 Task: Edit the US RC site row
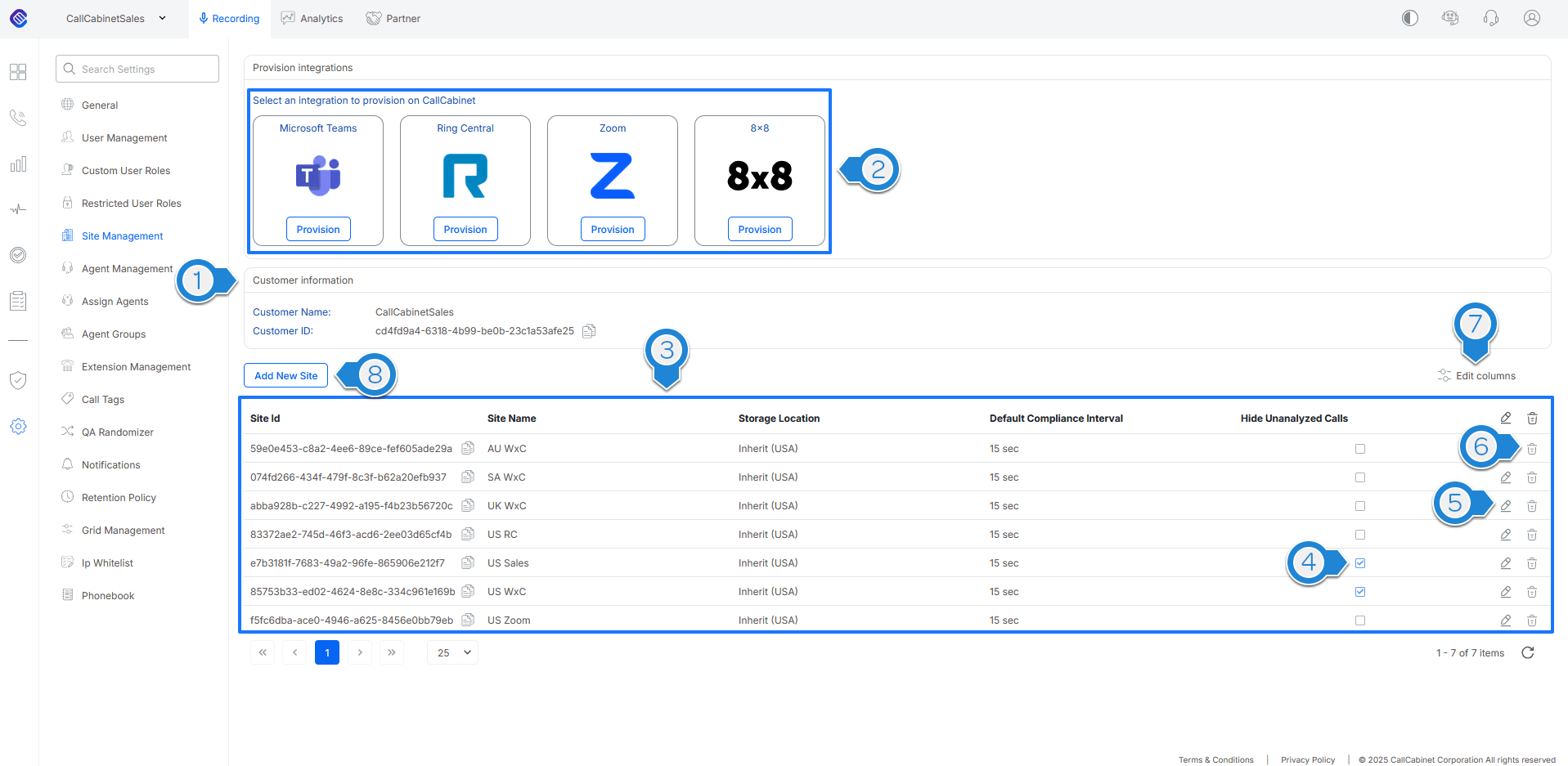click(x=1506, y=535)
